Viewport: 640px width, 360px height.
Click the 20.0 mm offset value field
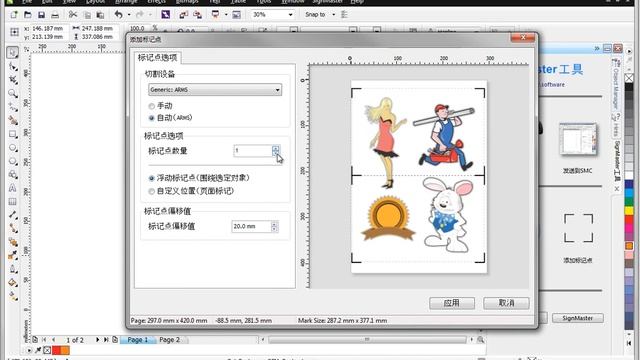[251, 227]
